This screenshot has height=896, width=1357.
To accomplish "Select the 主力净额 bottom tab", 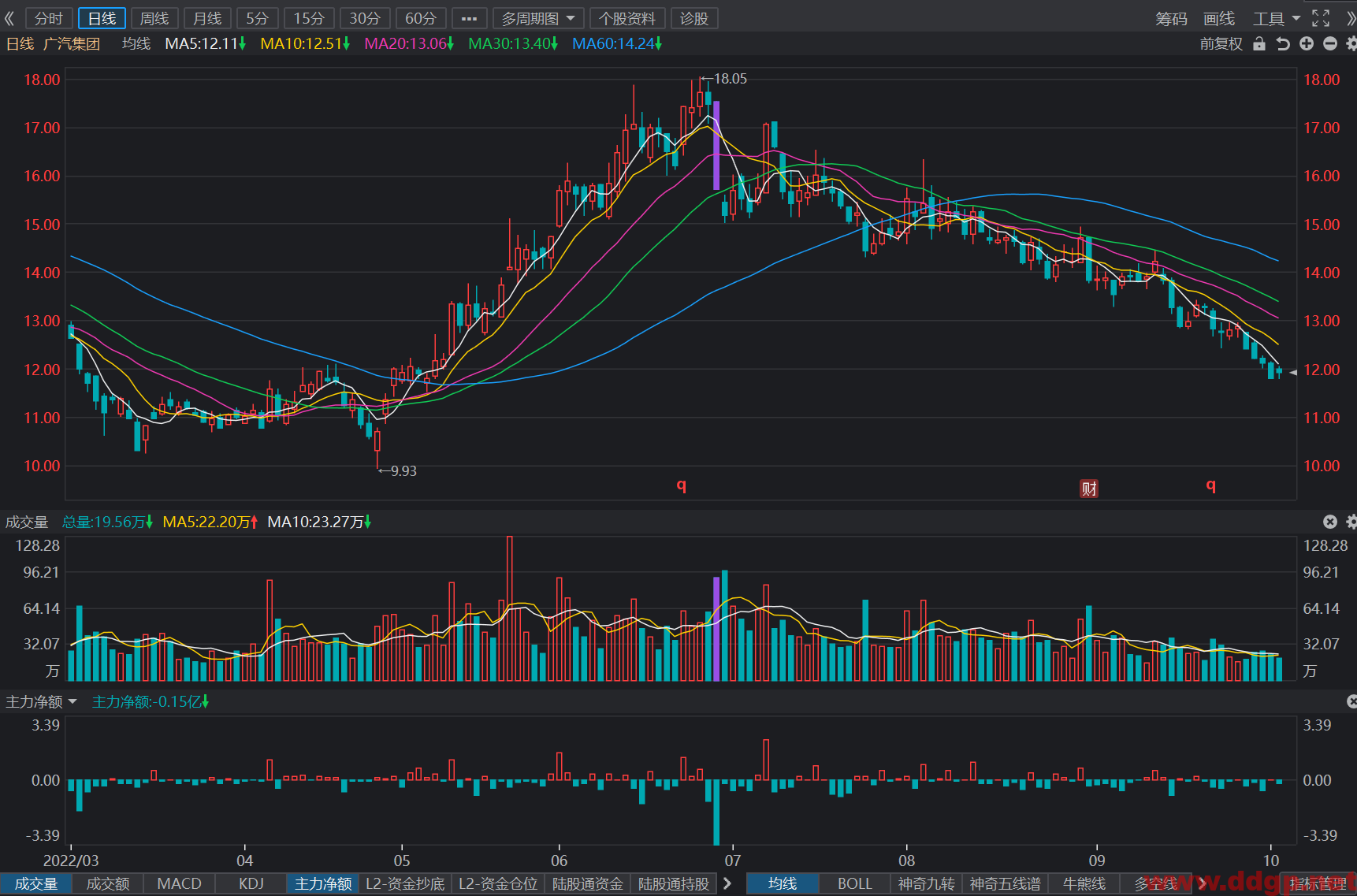I will pyautogui.click(x=323, y=884).
